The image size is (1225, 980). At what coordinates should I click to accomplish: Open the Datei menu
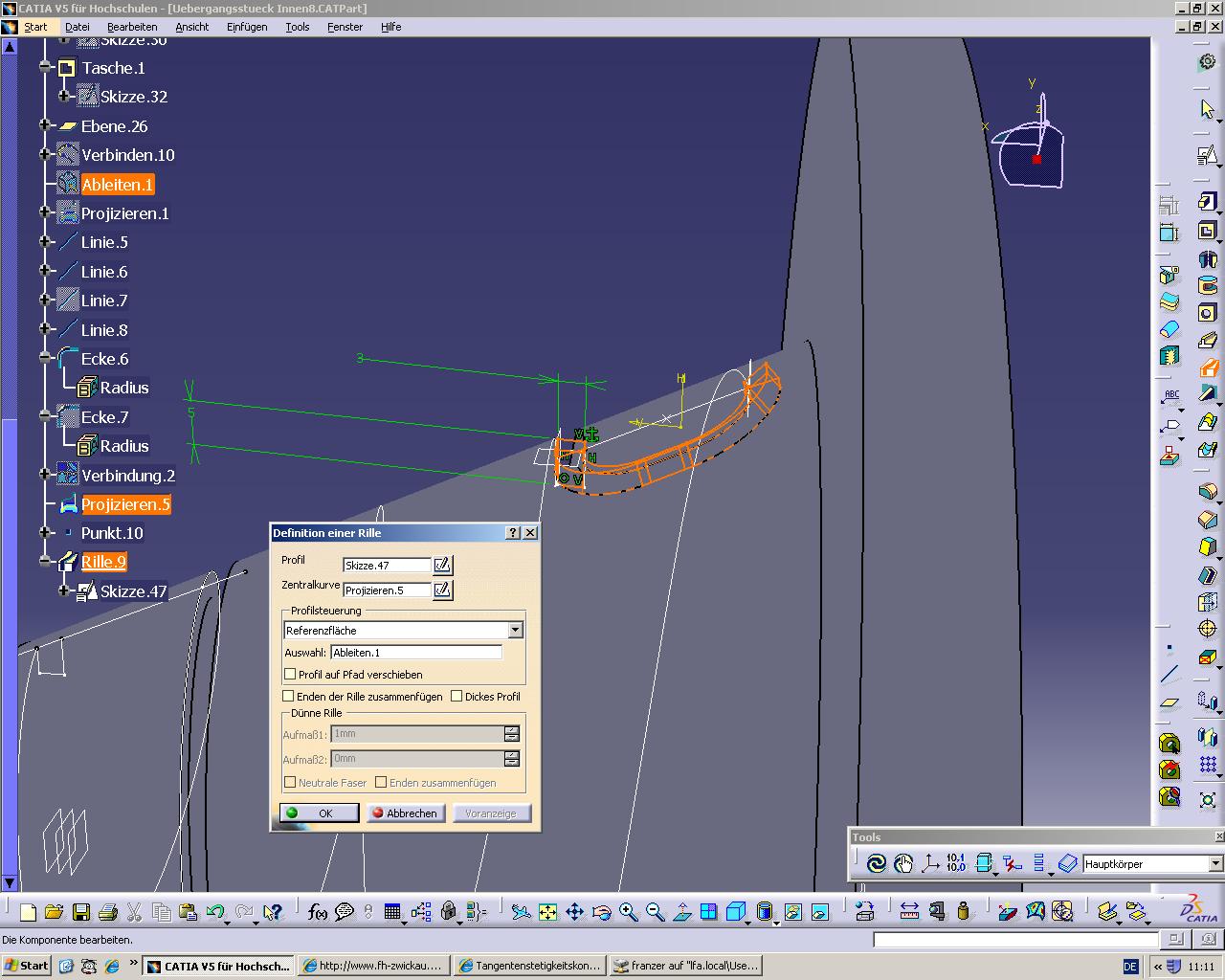coord(77,27)
